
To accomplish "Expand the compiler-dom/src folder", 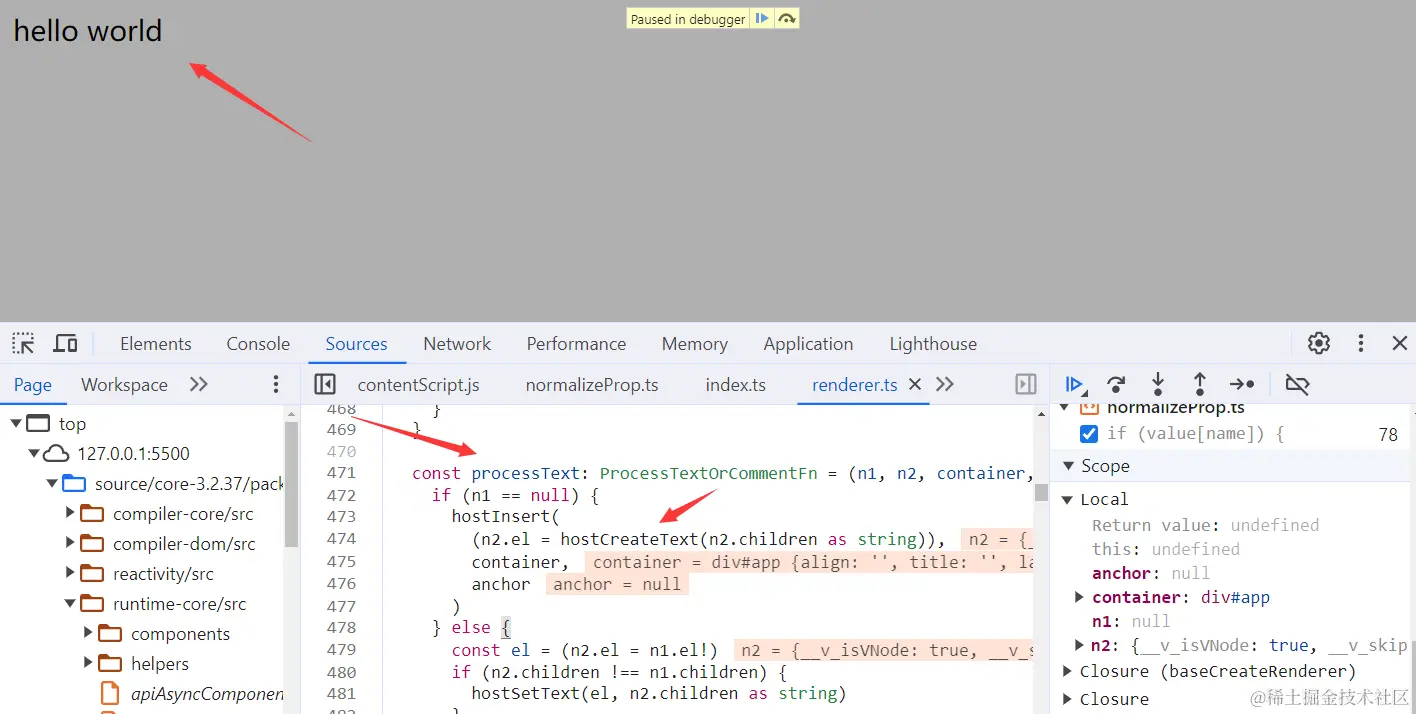I will (x=70, y=544).
